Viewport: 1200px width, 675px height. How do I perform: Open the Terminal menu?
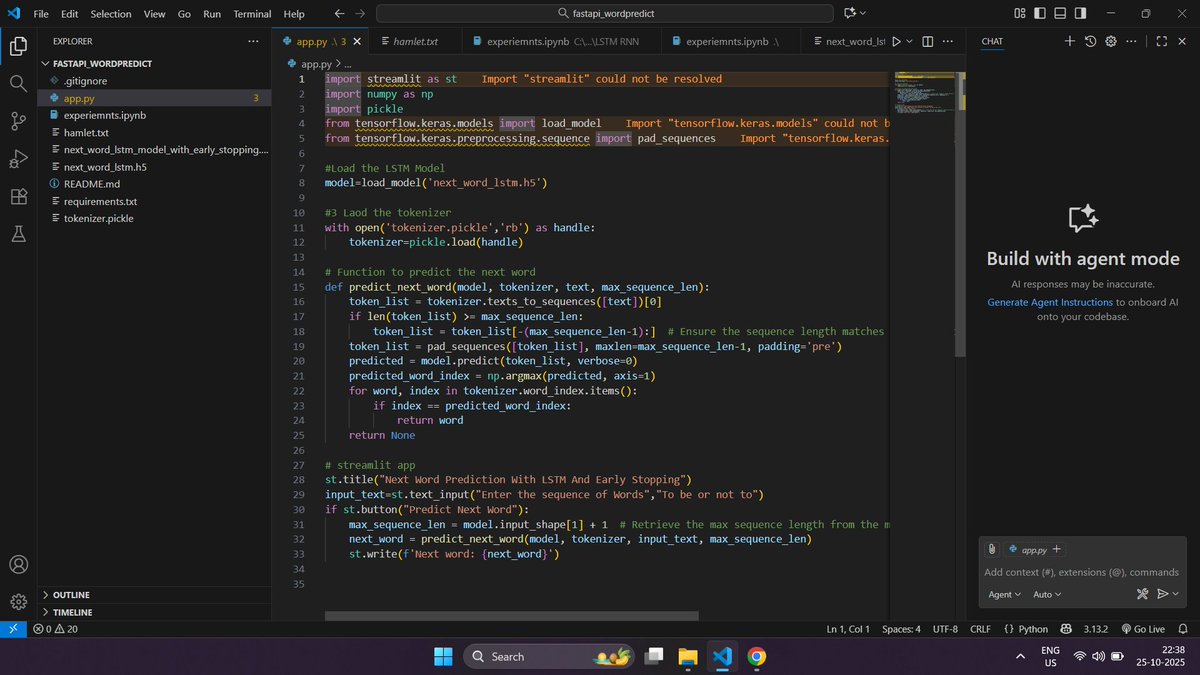(x=251, y=14)
